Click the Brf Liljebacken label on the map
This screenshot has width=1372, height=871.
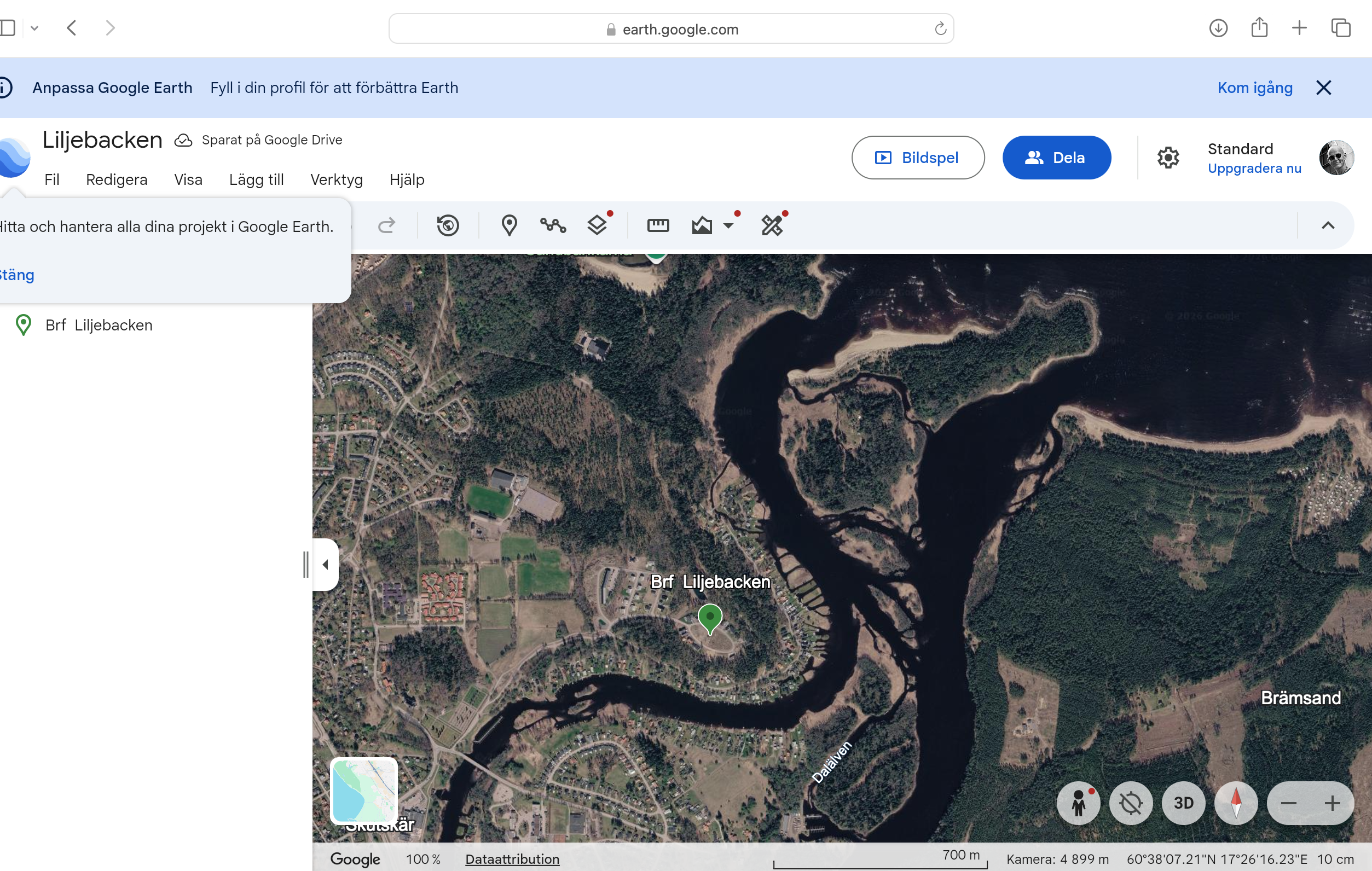(710, 582)
